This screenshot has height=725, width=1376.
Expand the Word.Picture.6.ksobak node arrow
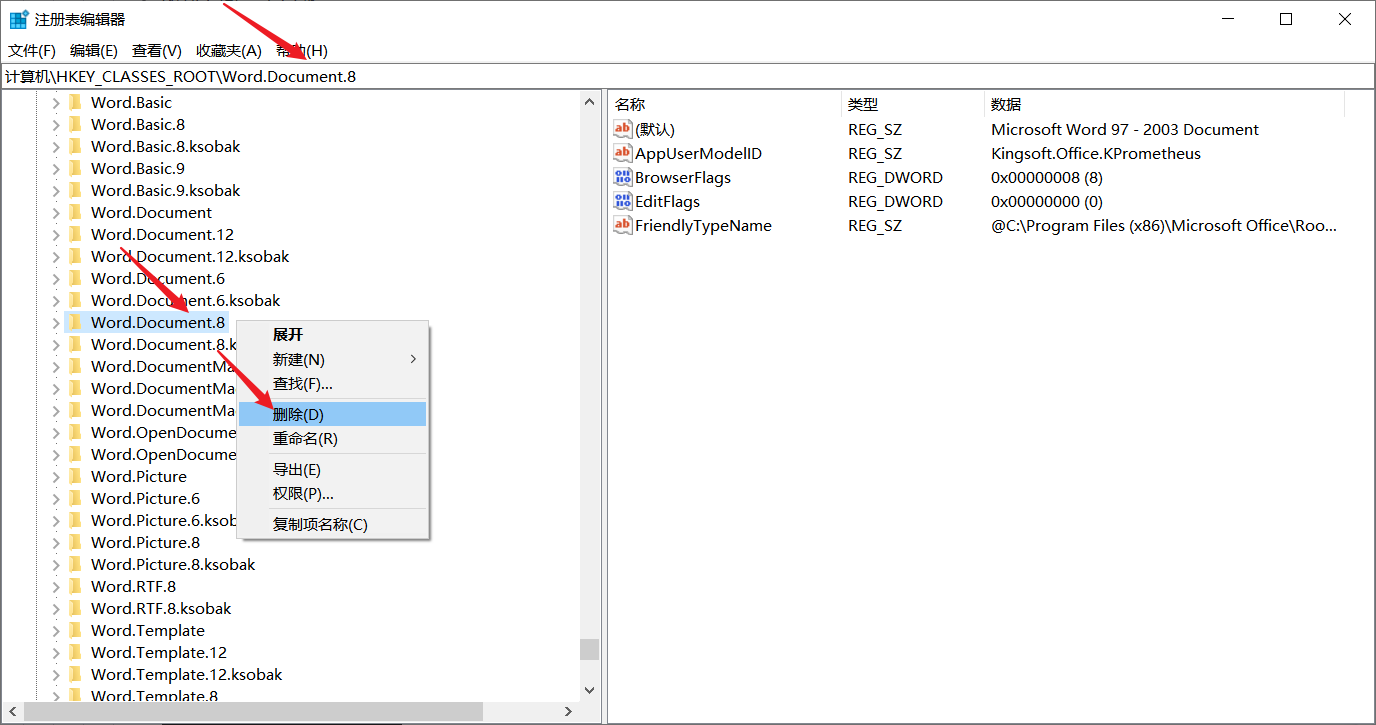tap(56, 520)
